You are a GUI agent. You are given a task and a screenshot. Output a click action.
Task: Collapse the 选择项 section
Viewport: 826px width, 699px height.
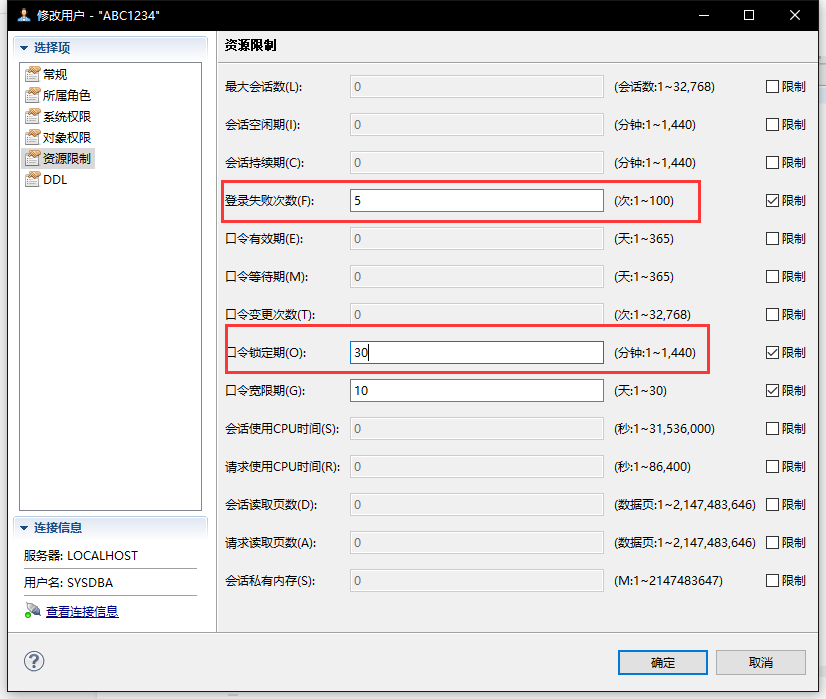tap(23, 47)
